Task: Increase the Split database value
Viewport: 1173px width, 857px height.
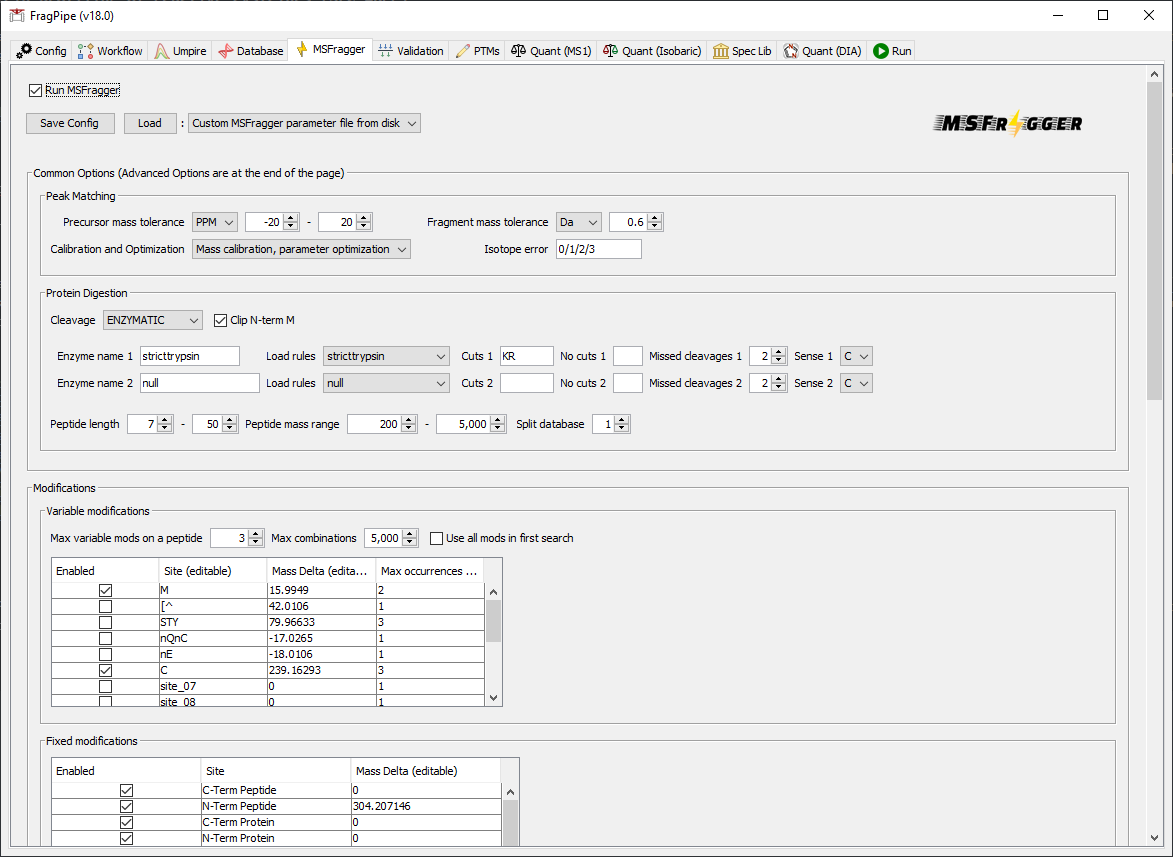Action: 622,420
